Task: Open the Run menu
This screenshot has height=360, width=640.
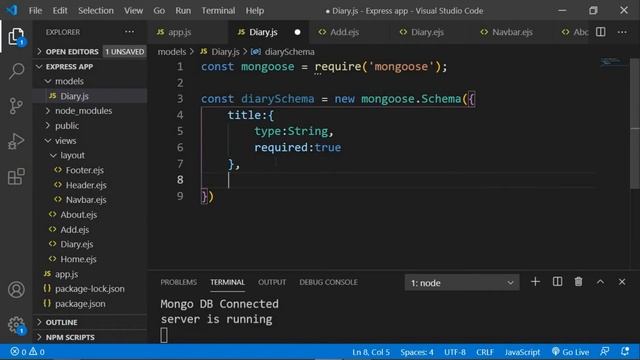Action: (x=183, y=11)
